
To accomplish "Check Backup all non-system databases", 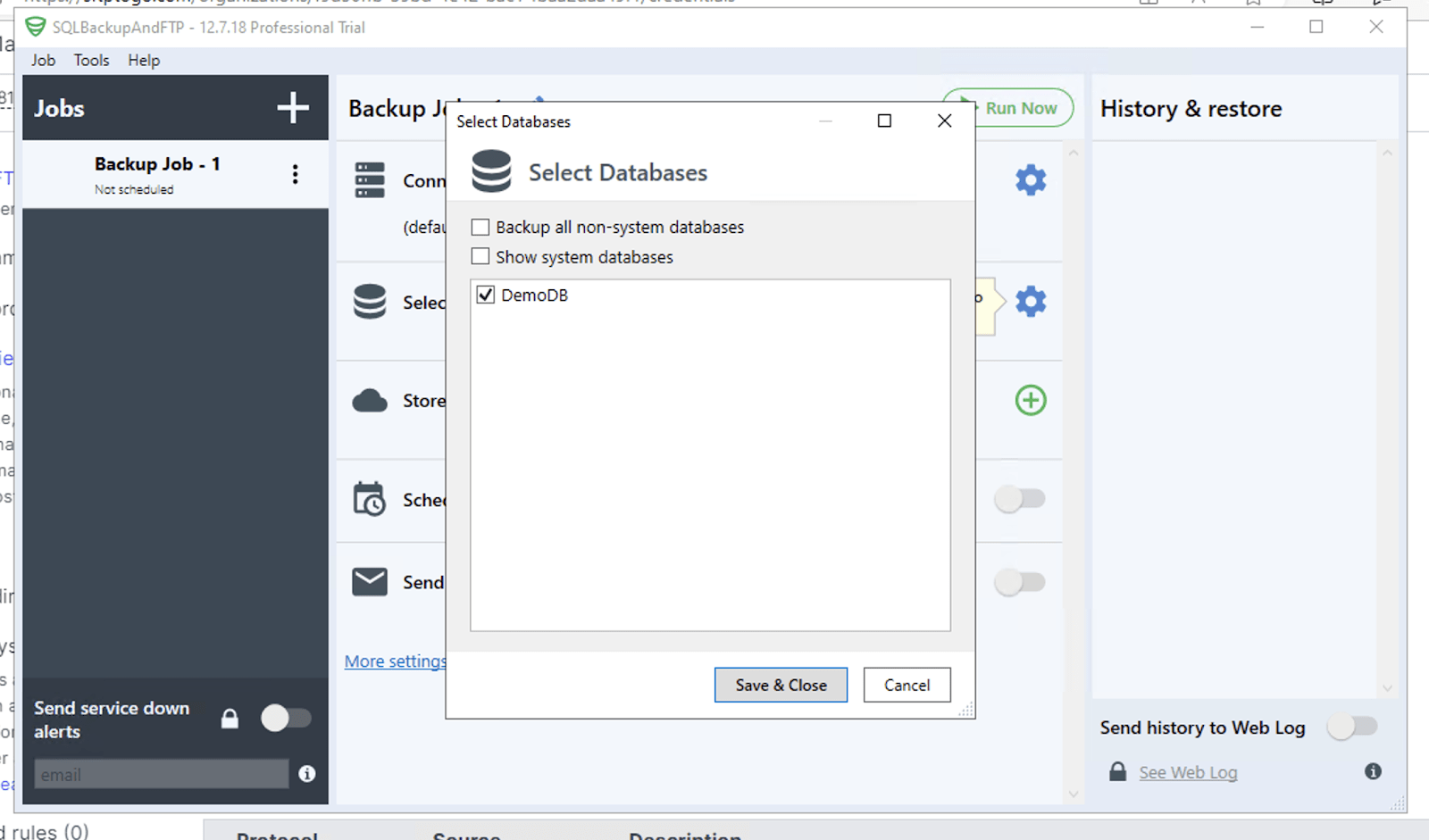I will pos(480,227).
